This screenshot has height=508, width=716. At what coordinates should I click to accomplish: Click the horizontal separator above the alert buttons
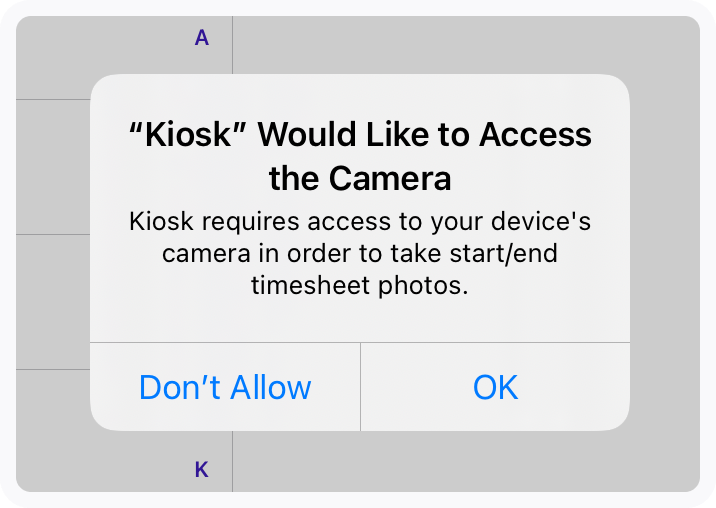[360, 342]
